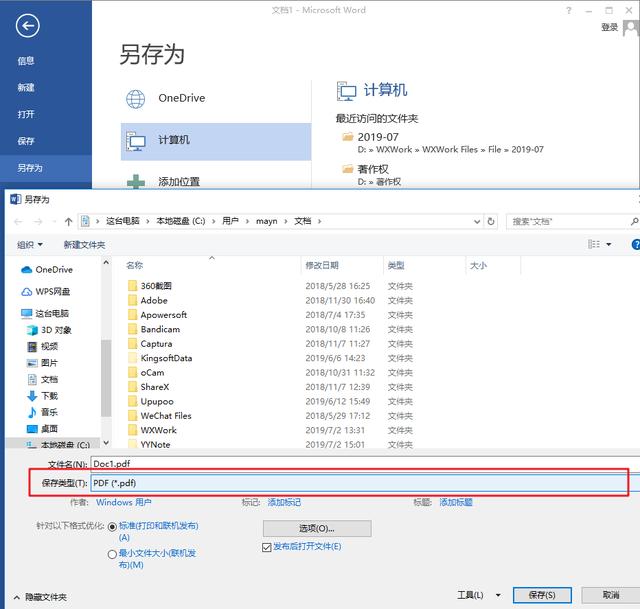Click the blue help question icon

(636, 244)
